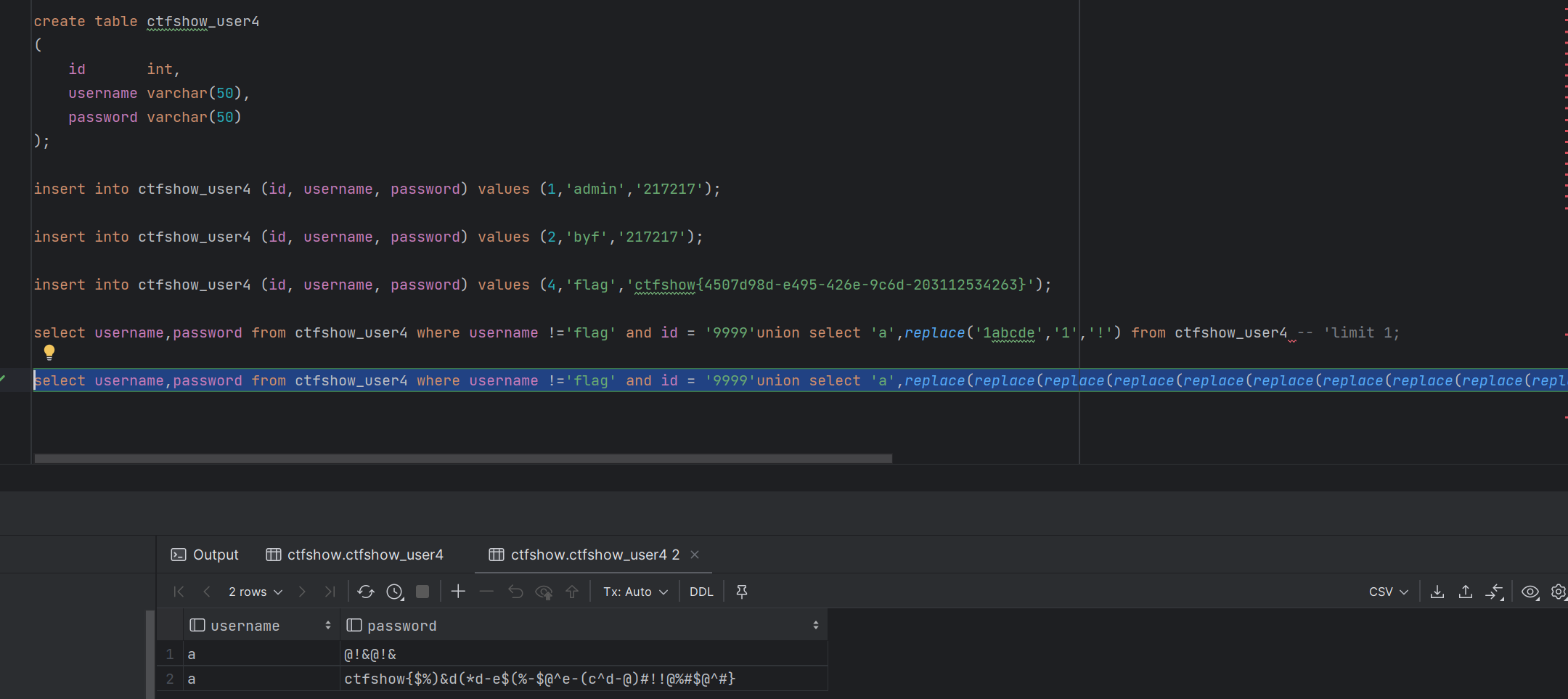1568x699 pixels.
Task: Go to last page of results
Action: click(x=330, y=592)
